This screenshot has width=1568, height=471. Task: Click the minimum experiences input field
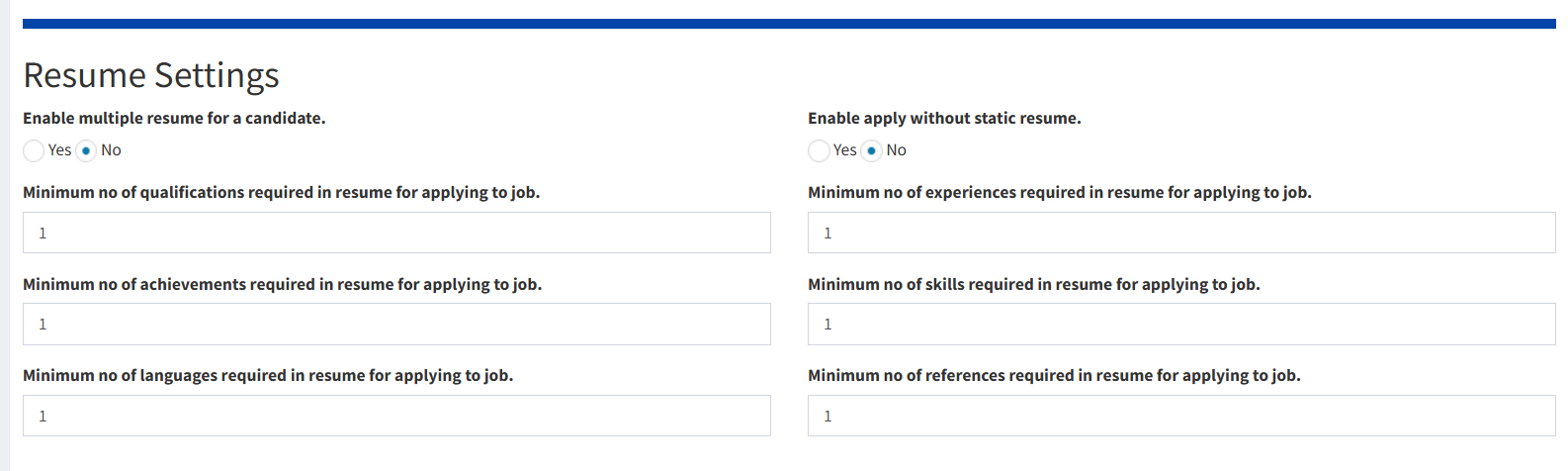click(x=1181, y=233)
